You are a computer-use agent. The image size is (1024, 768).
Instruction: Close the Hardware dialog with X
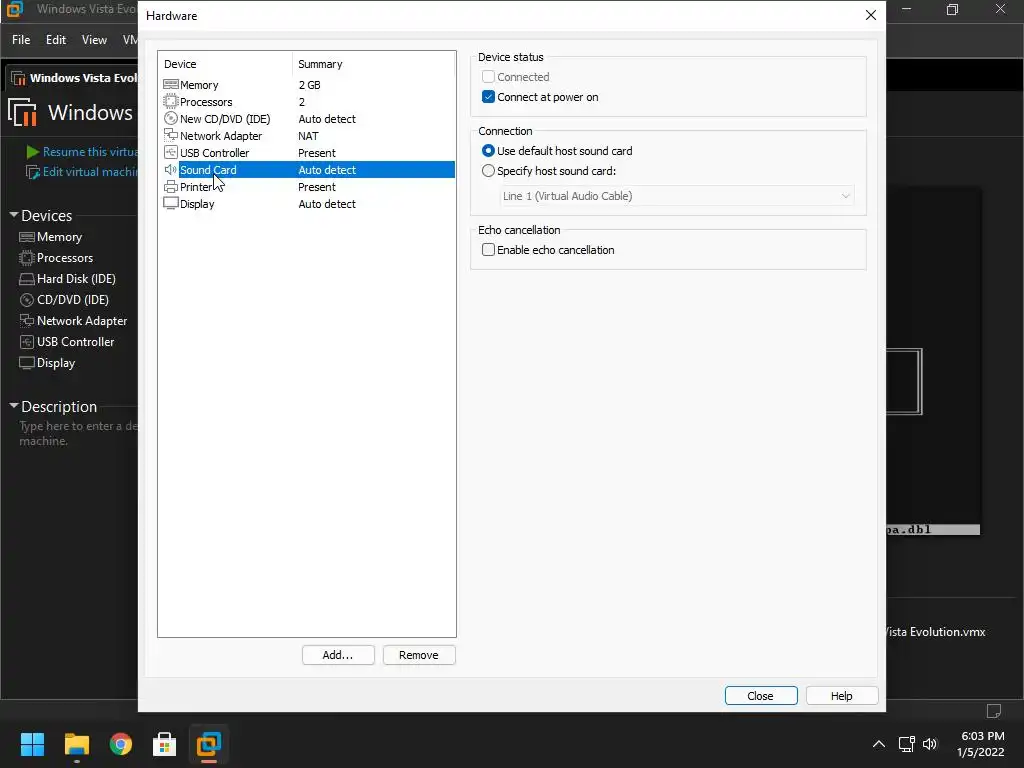(871, 15)
